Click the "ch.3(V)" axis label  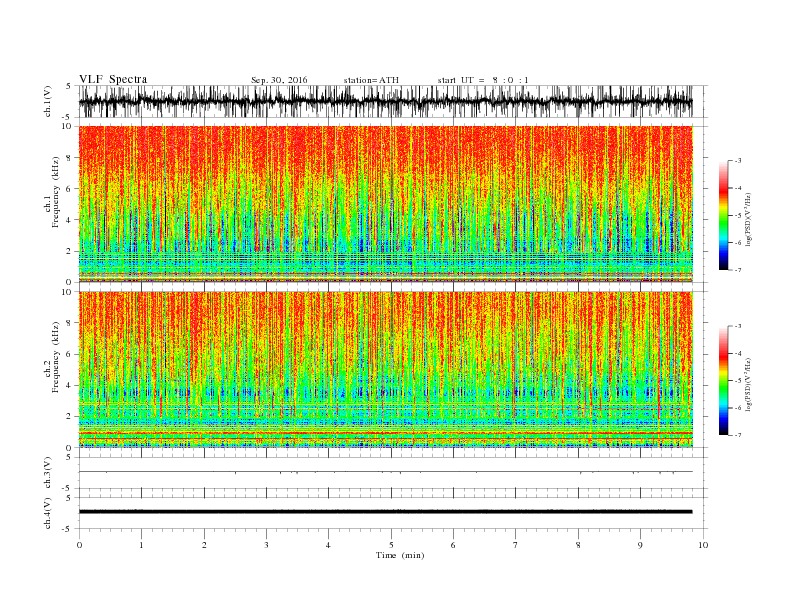click(x=48, y=473)
